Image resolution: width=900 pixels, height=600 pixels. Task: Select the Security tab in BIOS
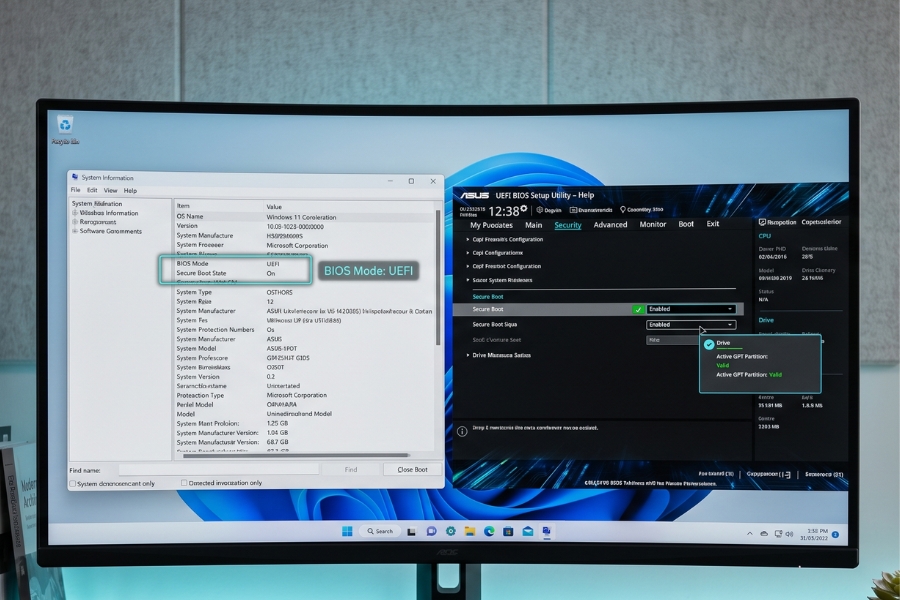568,225
